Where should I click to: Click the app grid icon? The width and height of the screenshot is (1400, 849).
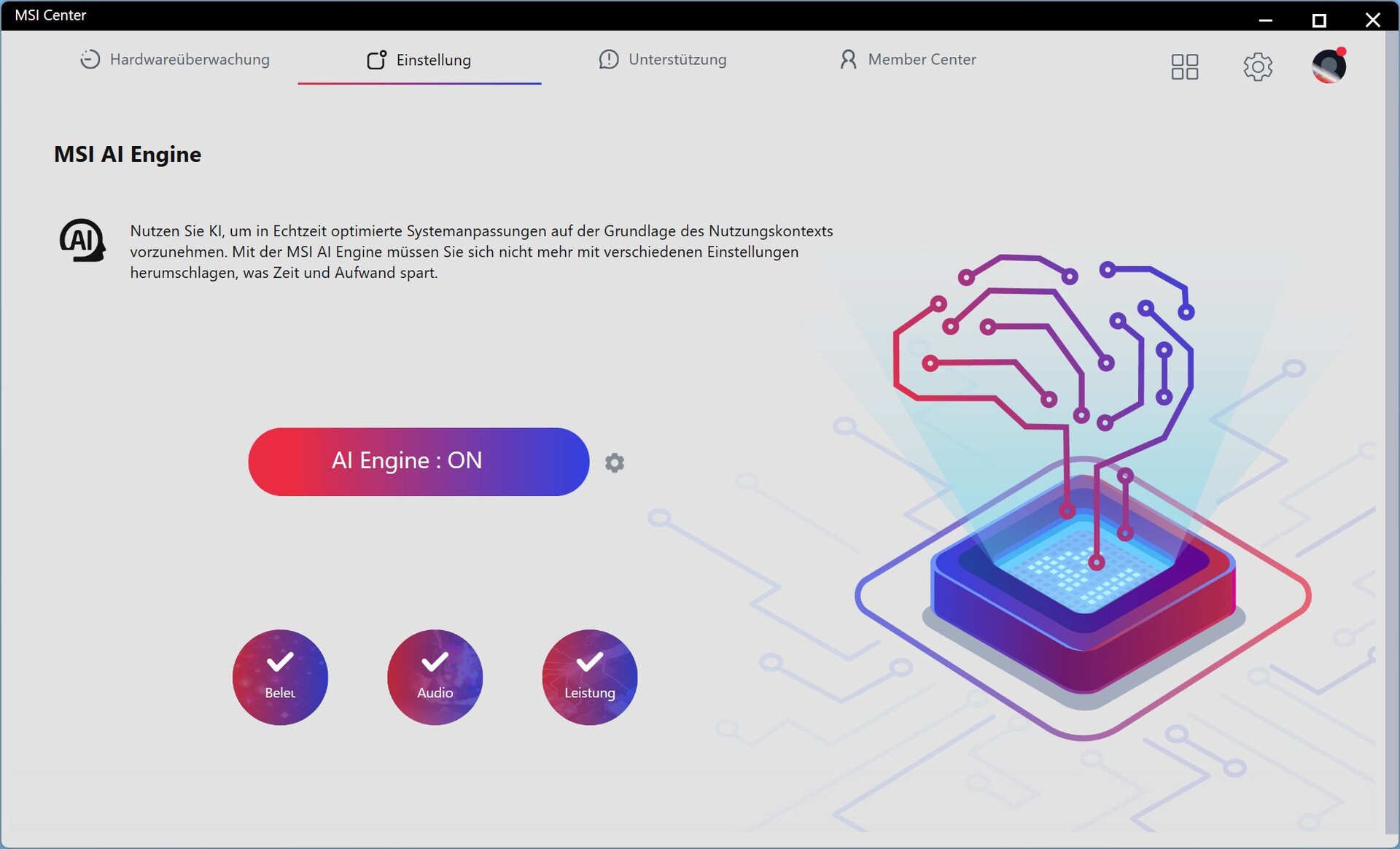(x=1184, y=66)
